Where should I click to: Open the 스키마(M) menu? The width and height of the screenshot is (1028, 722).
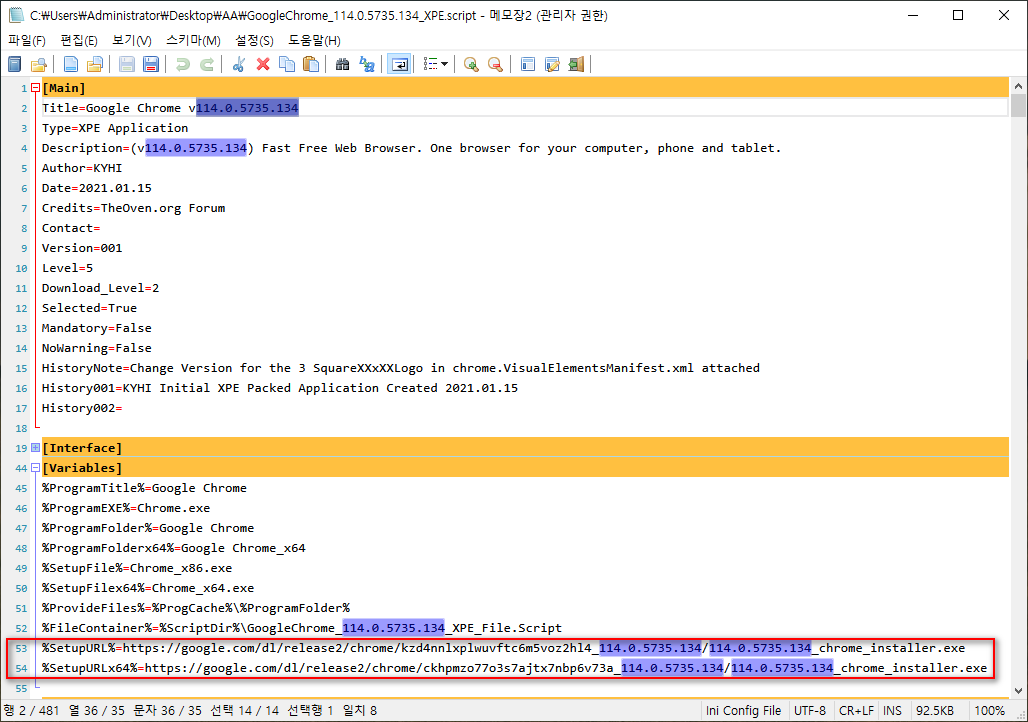coord(193,41)
